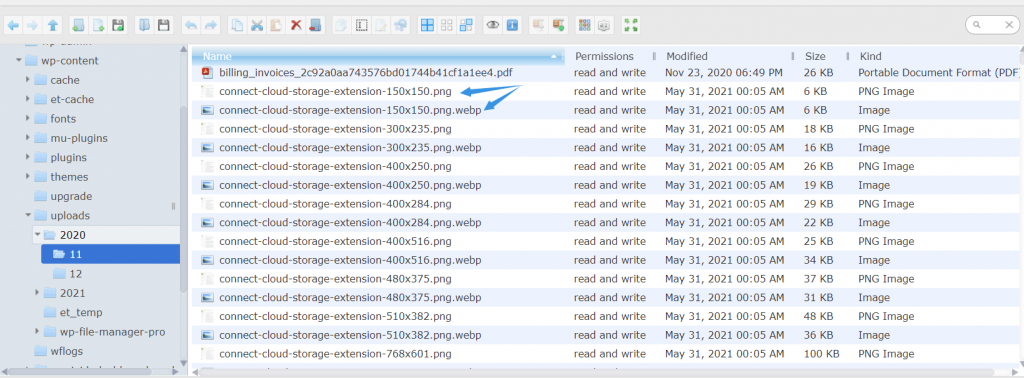The width and height of the screenshot is (1024, 378).
Task: Select folder 11 in the tree
Action: pos(110,254)
